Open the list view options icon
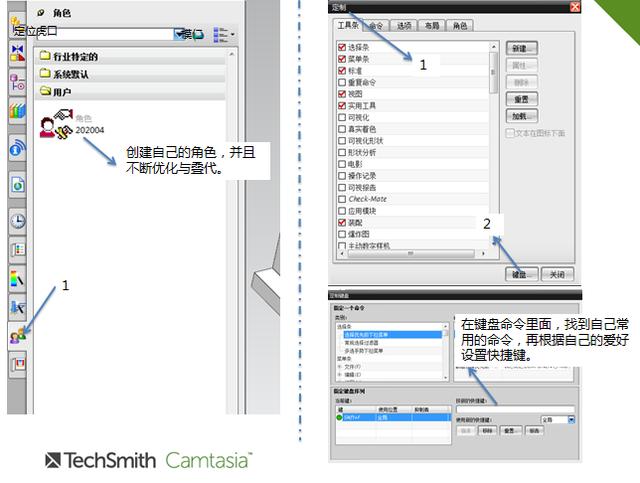Viewport: 640px width, 483px height. [x=220, y=35]
